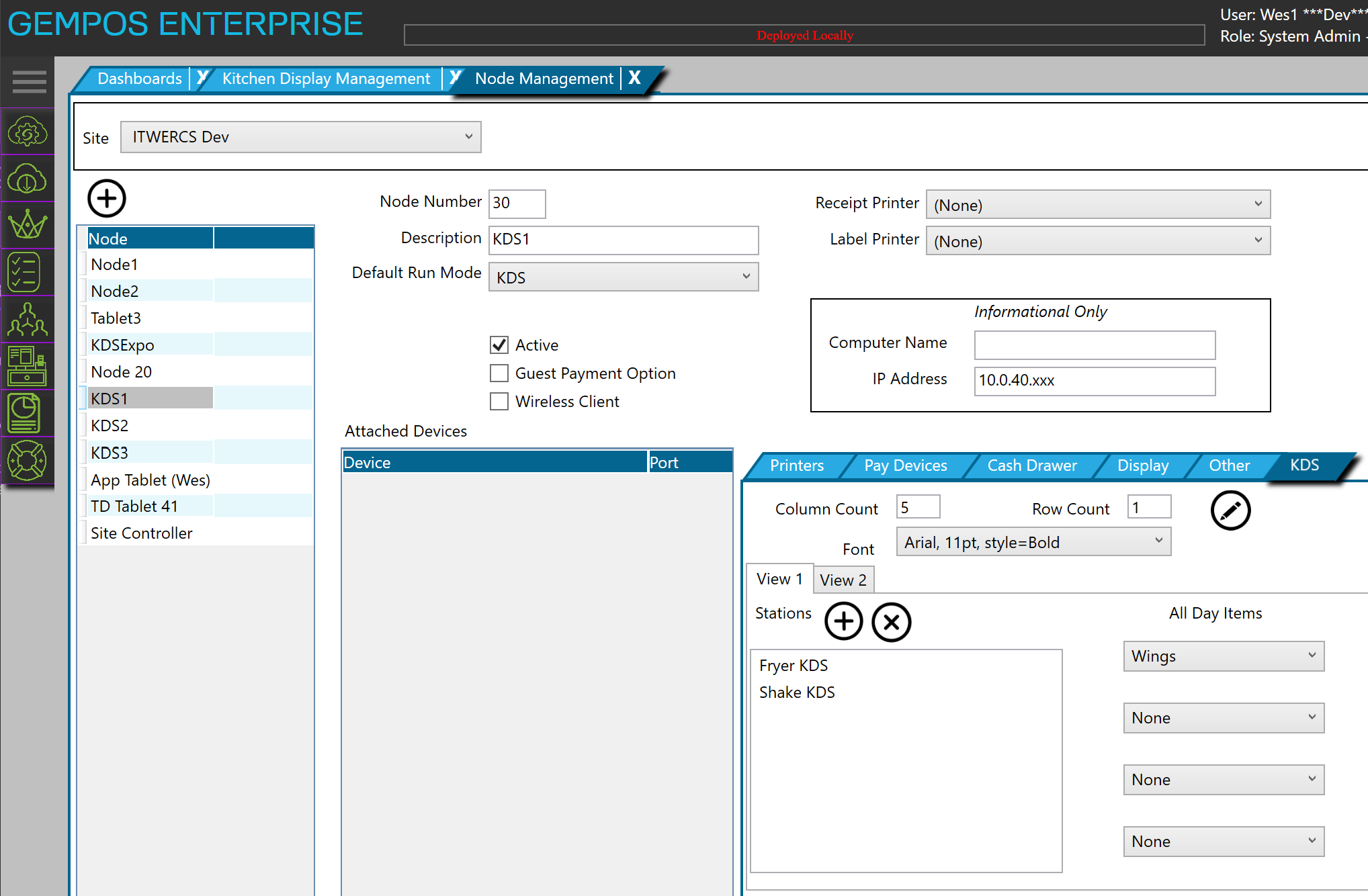
Task: Open the Kitchen Display Management tab
Action: tap(326, 79)
